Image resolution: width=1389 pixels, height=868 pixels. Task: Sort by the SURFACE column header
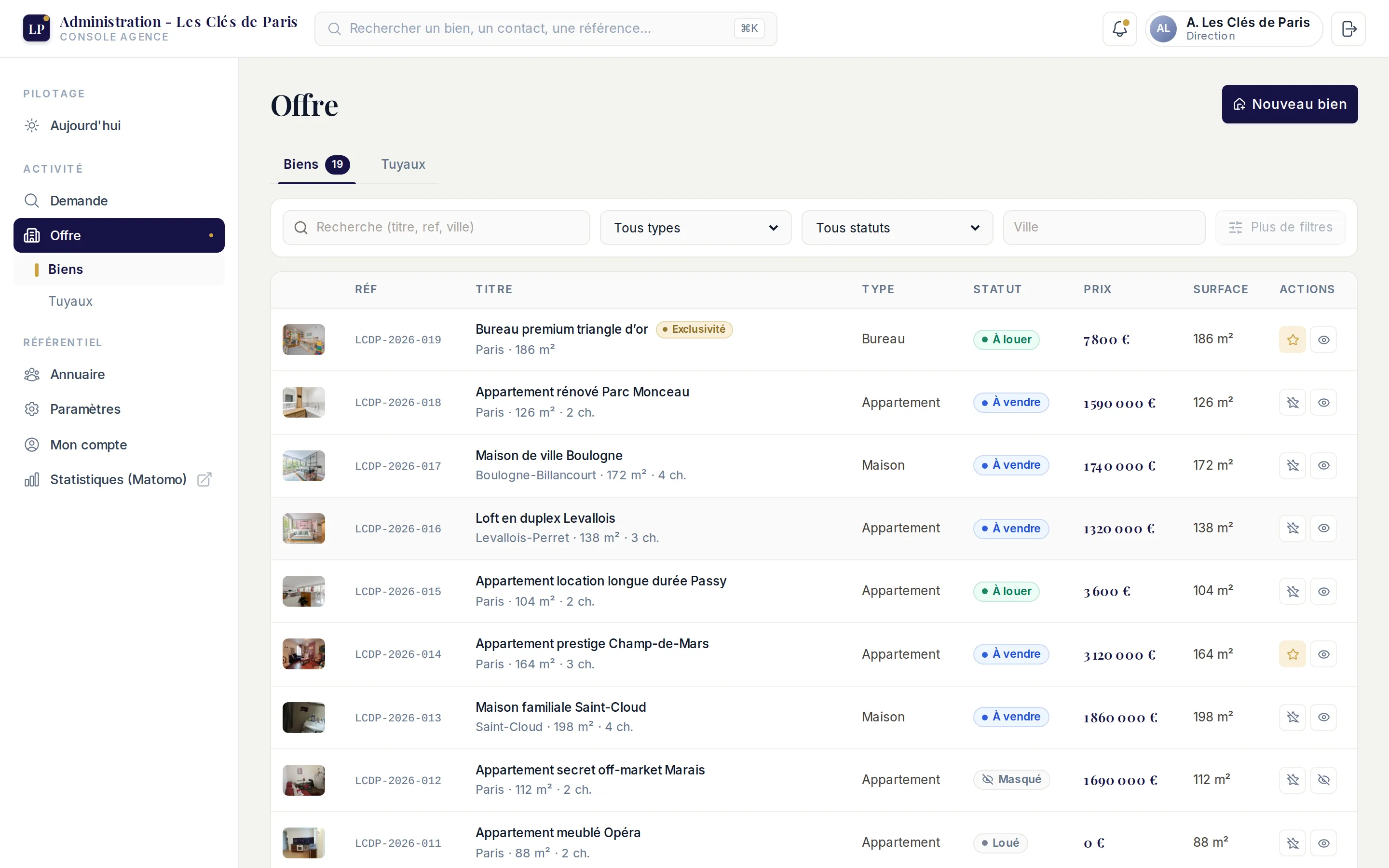(1220, 289)
